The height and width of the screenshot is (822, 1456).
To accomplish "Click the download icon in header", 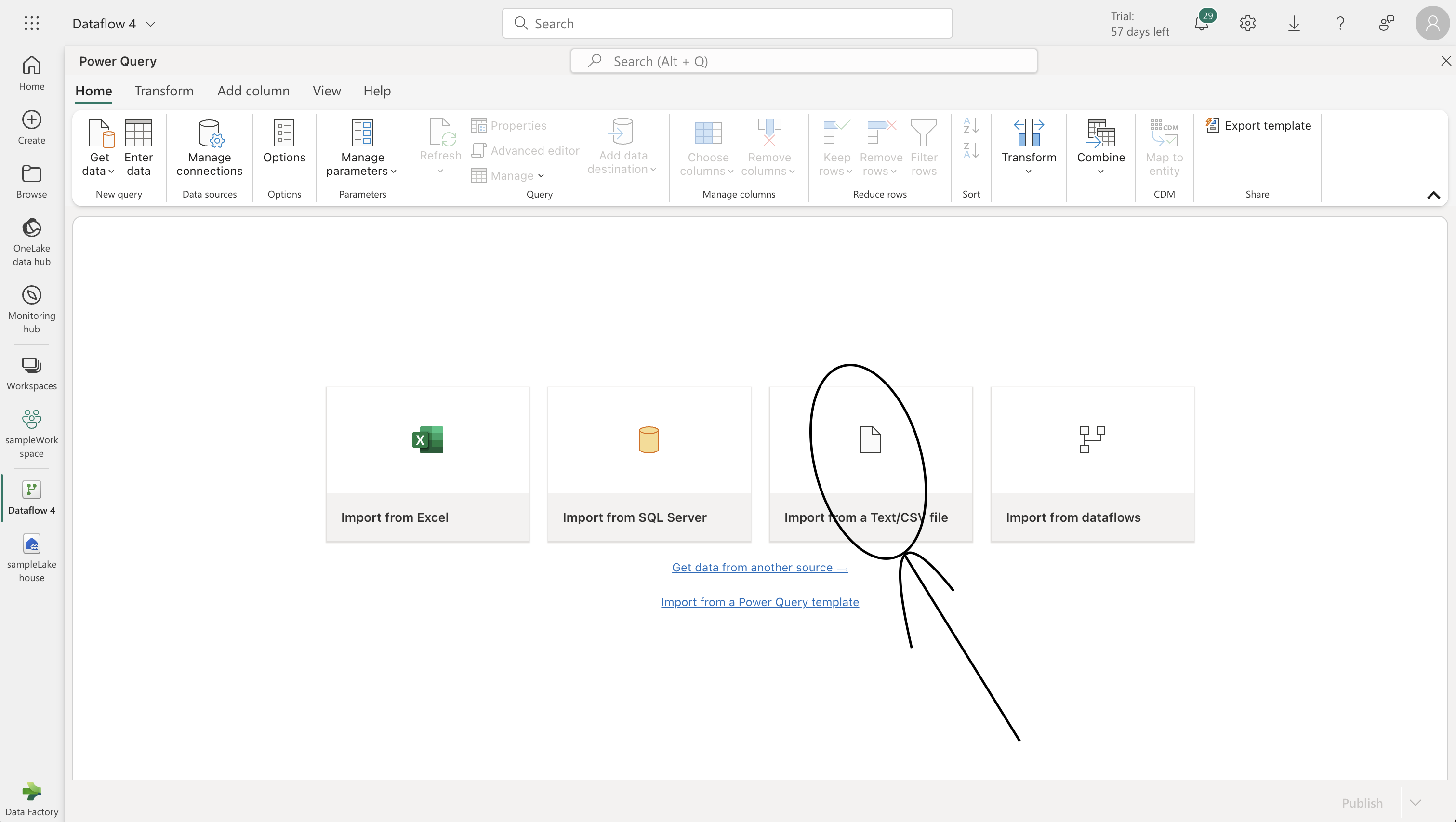I will [x=1294, y=23].
